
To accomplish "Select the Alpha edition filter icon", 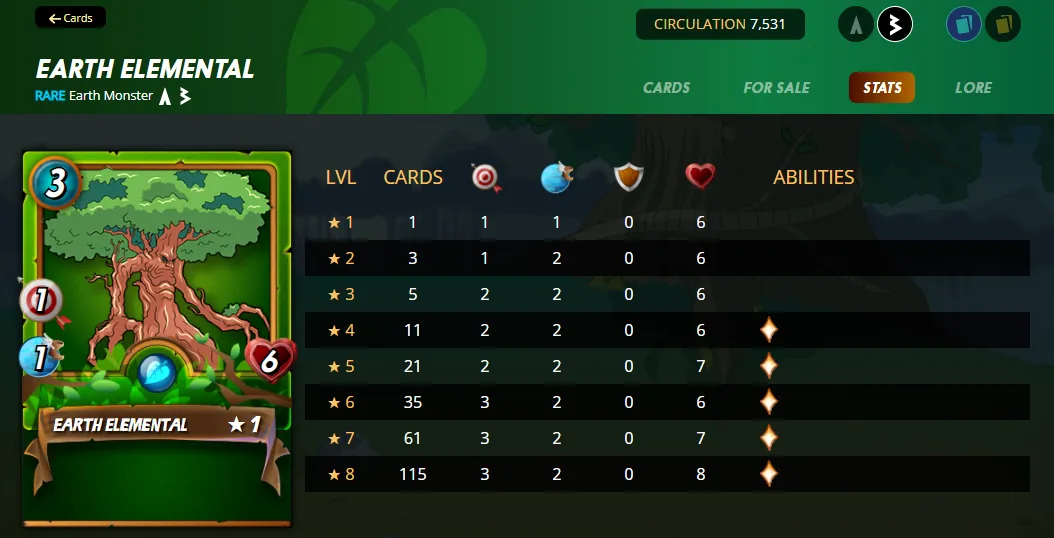I will point(856,25).
